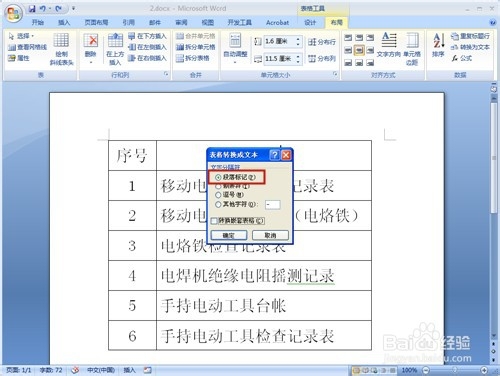Open the 单元格大小 group dialog launcher
The width and height of the screenshot is (500, 376).
pos(335,74)
